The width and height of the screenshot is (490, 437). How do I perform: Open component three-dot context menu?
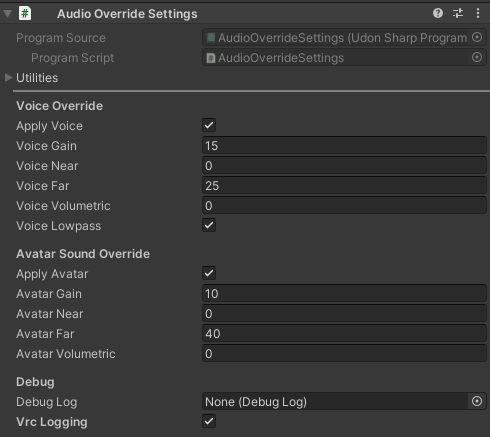[478, 13]
